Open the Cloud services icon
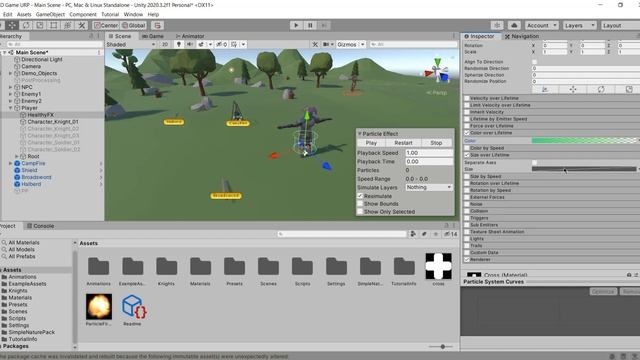 click(x=514, y=25)
